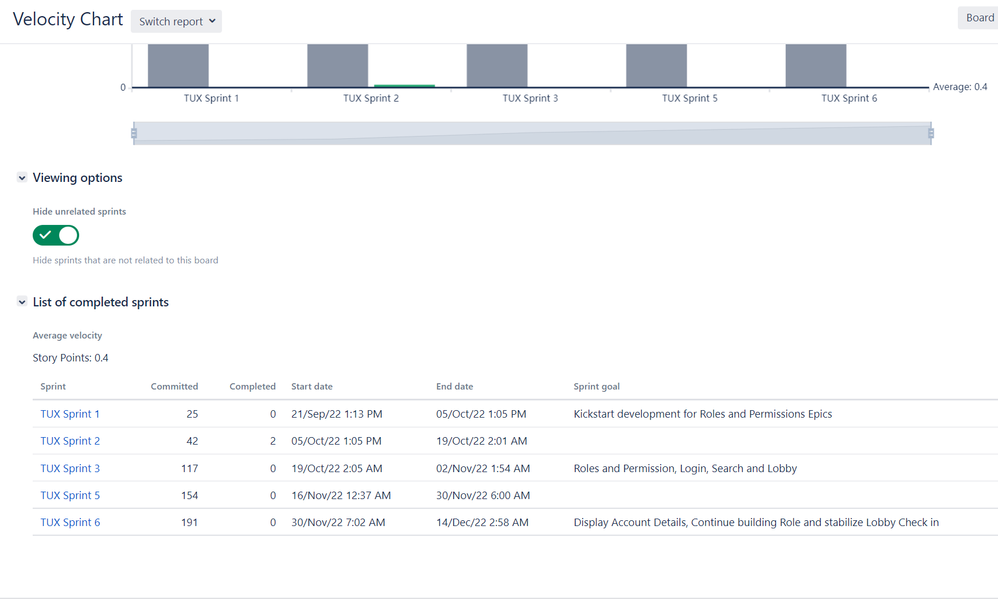The width and height of the screenshot is (998, 607).
Task: Click committed value 117
Action: 190,468
